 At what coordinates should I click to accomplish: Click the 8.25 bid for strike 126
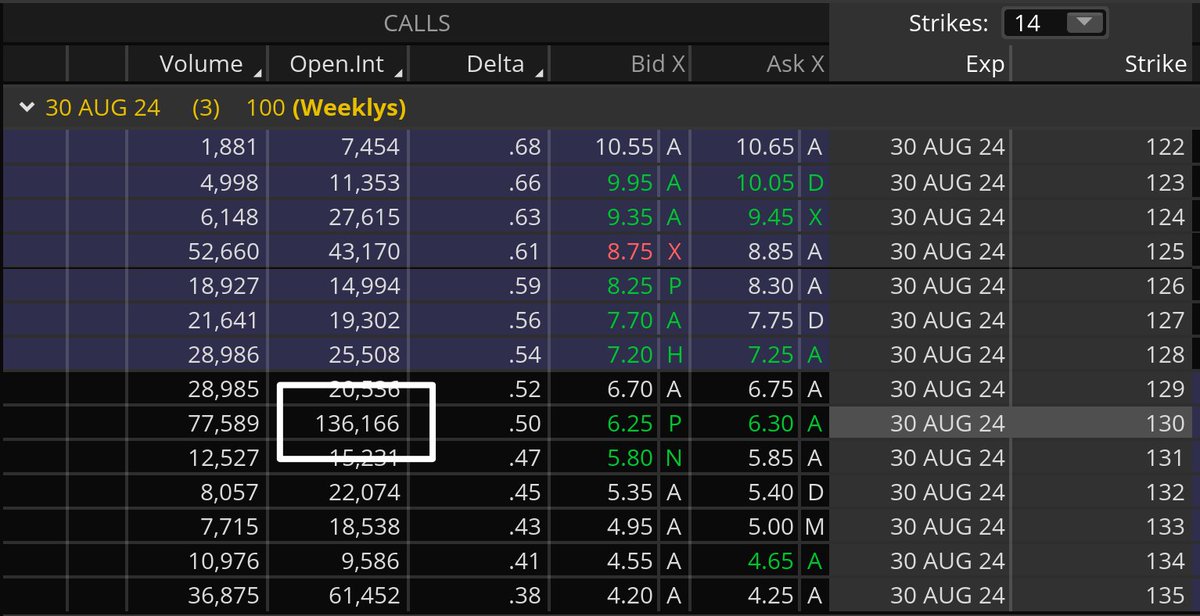pos(629,286)
